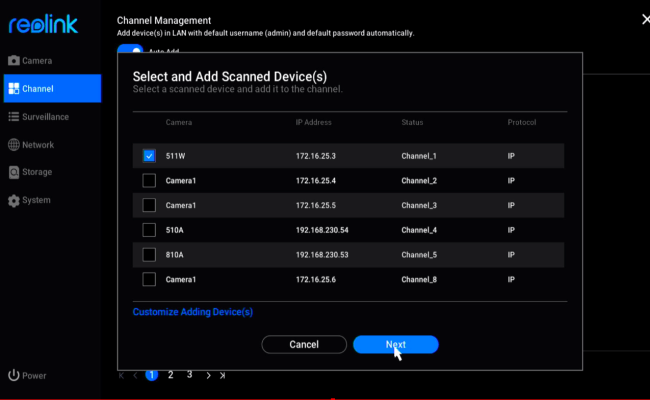
Task: Switch to page 2
Action: (171, 375)
